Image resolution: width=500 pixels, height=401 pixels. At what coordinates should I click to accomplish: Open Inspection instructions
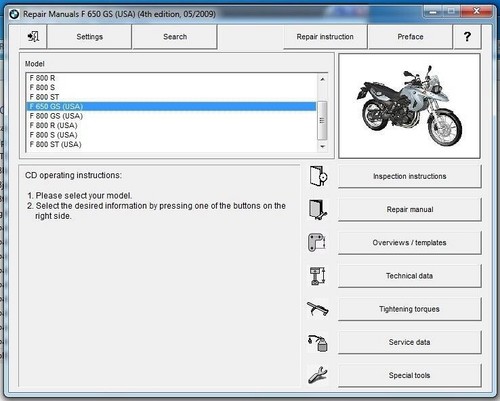point(410,176)
